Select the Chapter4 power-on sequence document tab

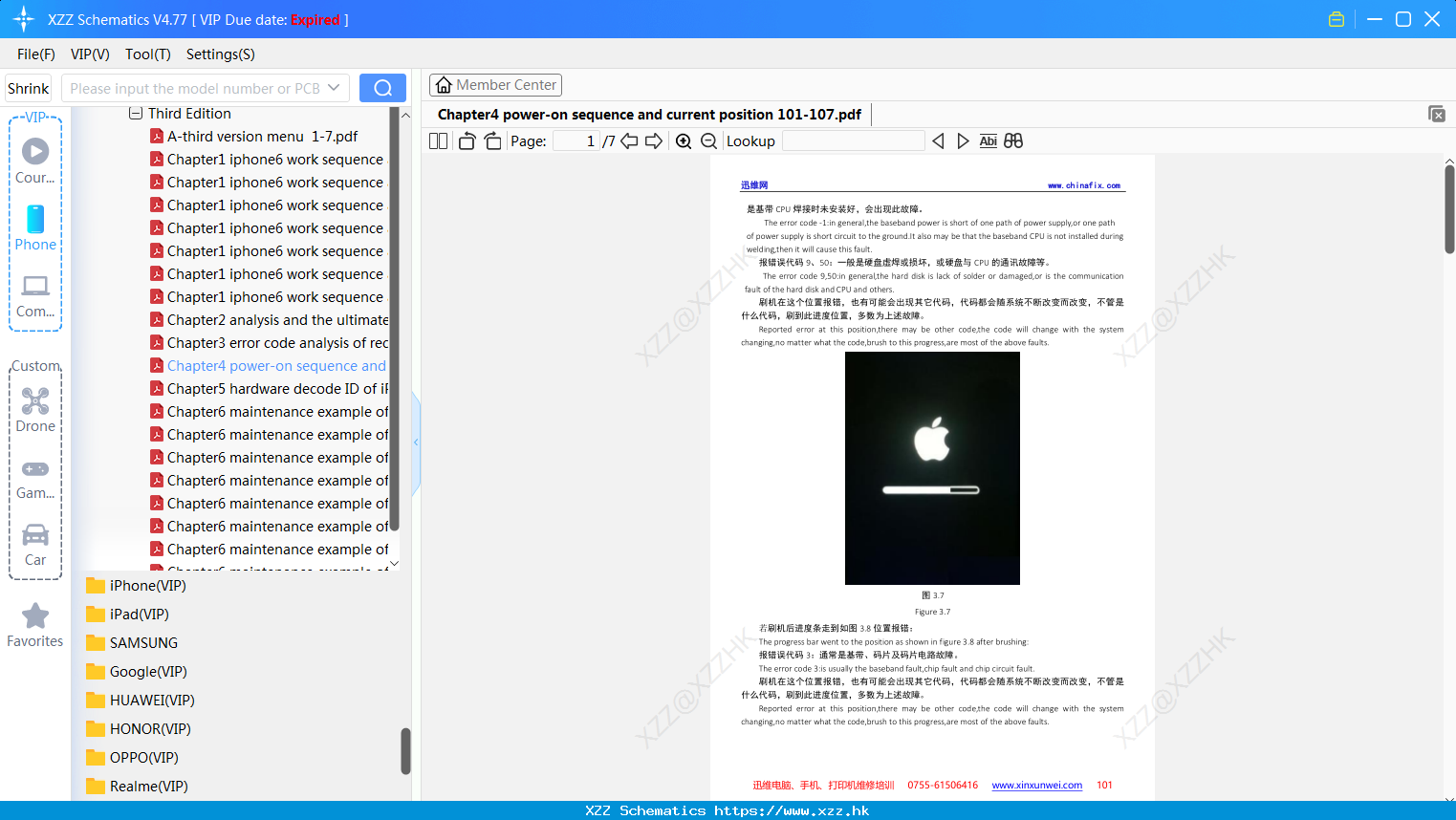click(x=649, y=115)
